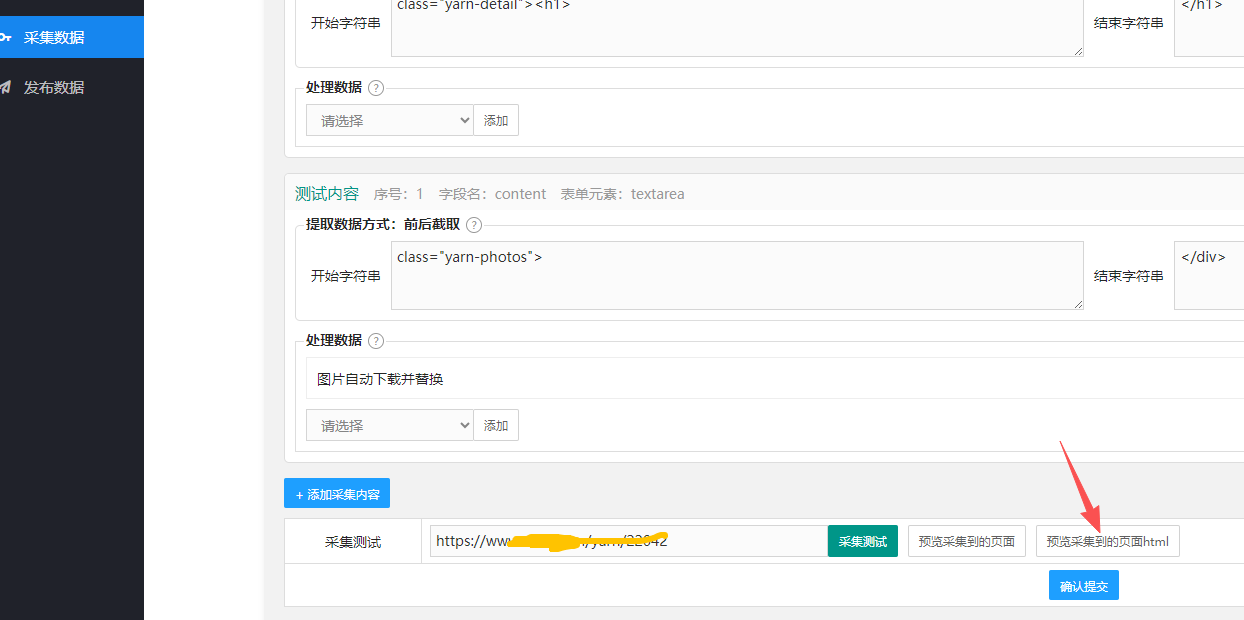
Task: Go to 发布数据 in the sidebar
Action: point(54,87)
